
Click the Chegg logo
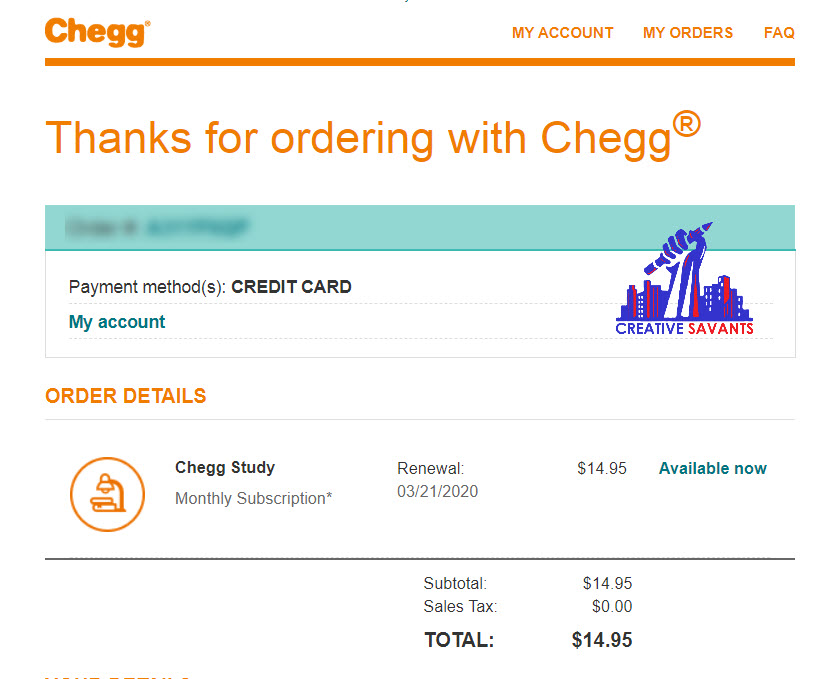[x=96, y=32]
